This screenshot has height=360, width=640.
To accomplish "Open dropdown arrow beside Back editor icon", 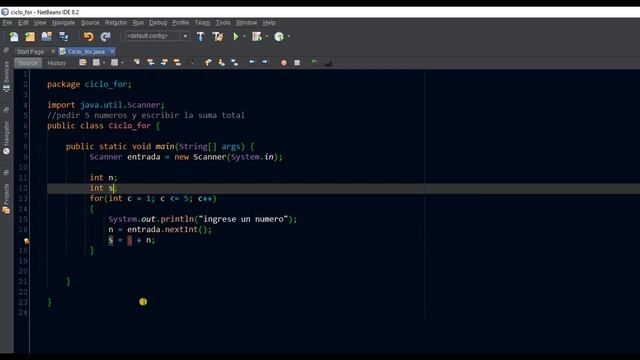I will point(104,63).
